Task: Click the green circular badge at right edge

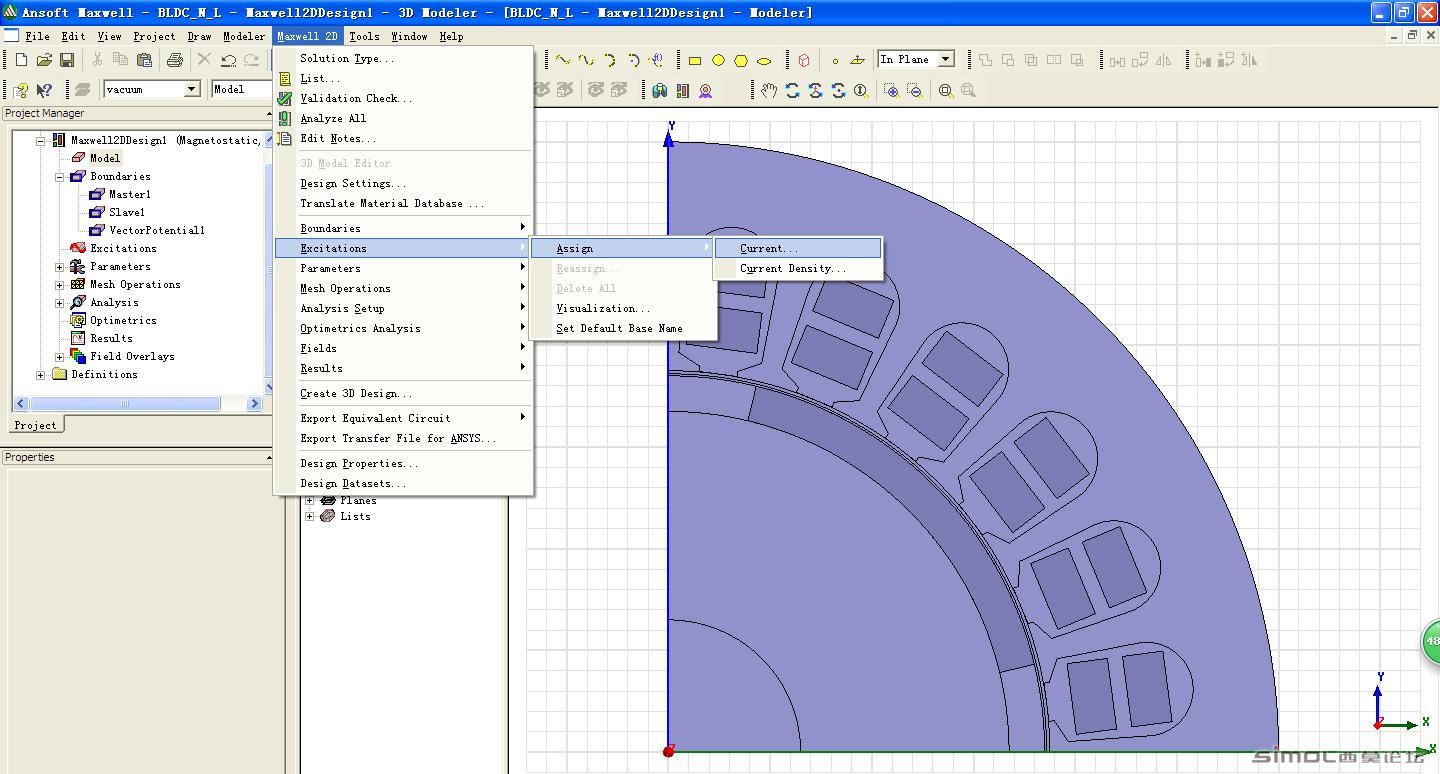Action: coord(1431,641)
